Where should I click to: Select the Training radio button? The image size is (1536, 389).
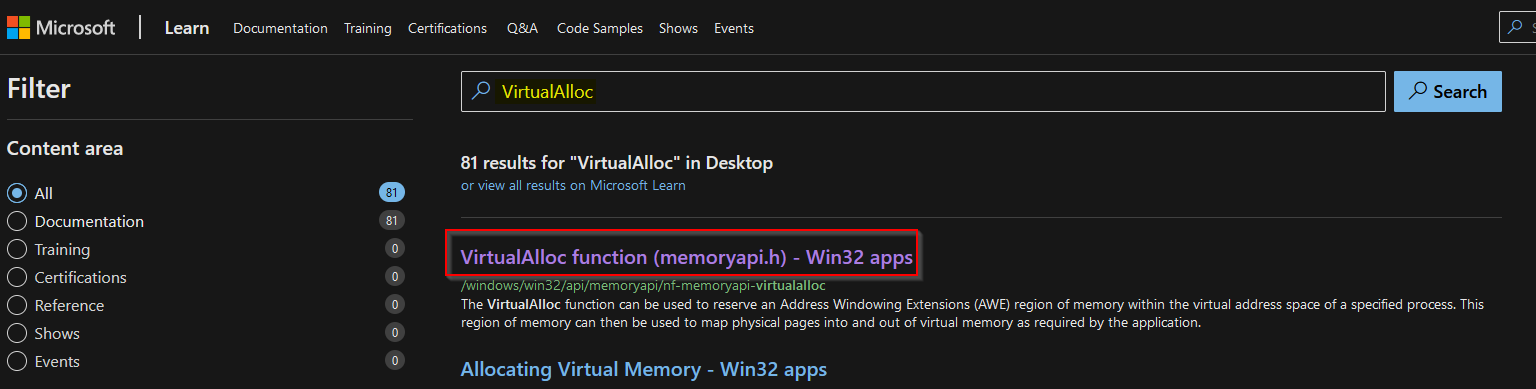click(x=16, y=249)
